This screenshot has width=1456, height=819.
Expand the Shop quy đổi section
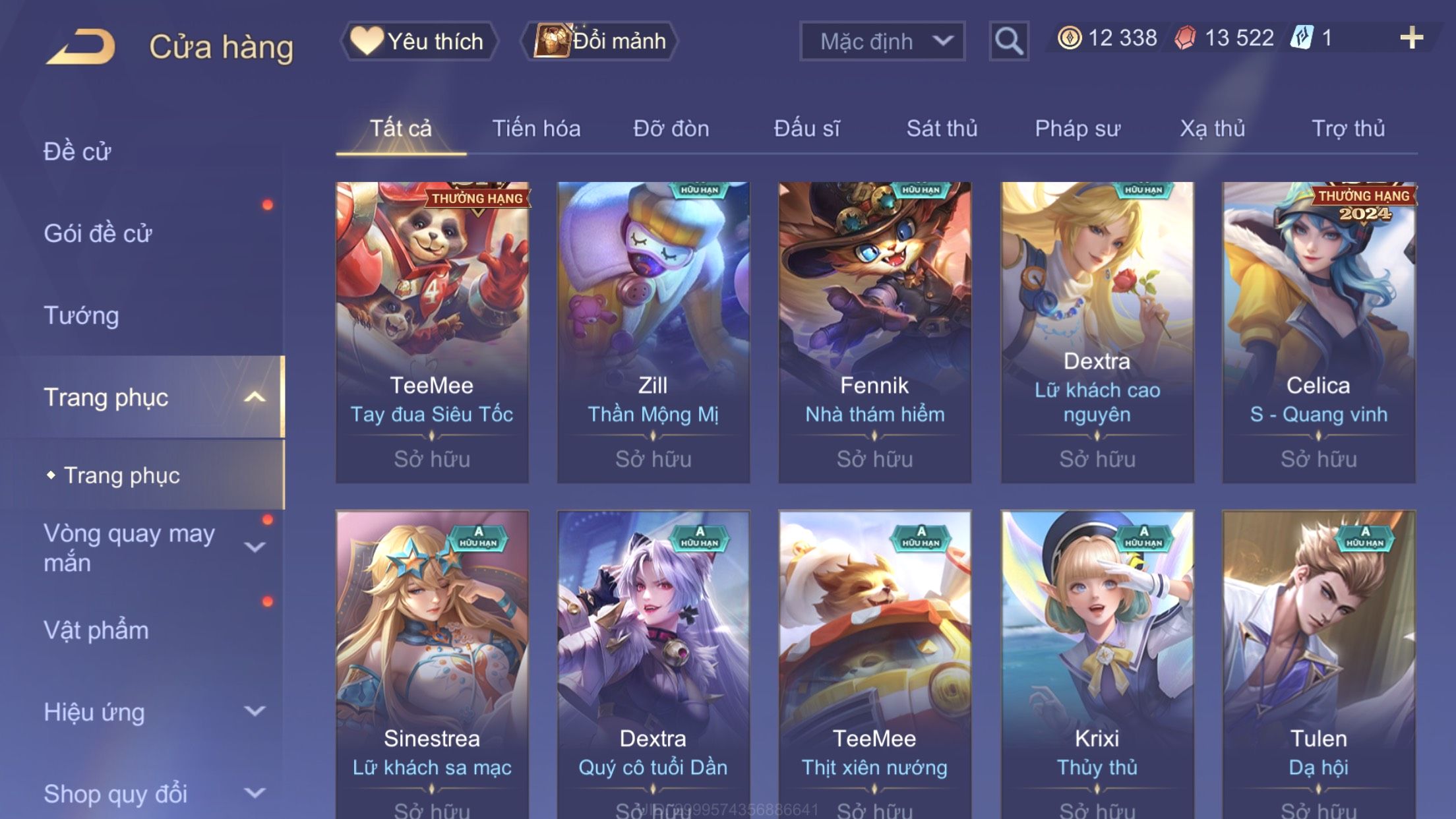pyautogui.click(x=255, y=793)
